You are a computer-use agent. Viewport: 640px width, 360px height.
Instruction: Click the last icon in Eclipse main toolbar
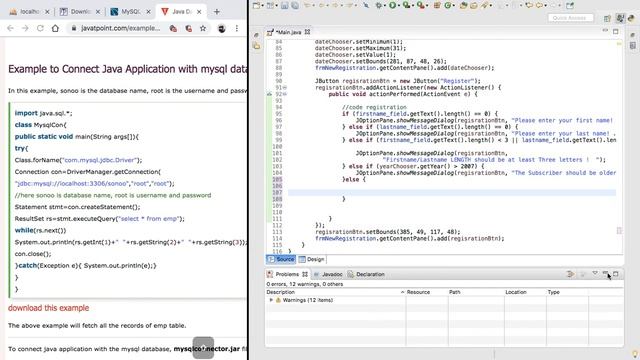[570, 5]
